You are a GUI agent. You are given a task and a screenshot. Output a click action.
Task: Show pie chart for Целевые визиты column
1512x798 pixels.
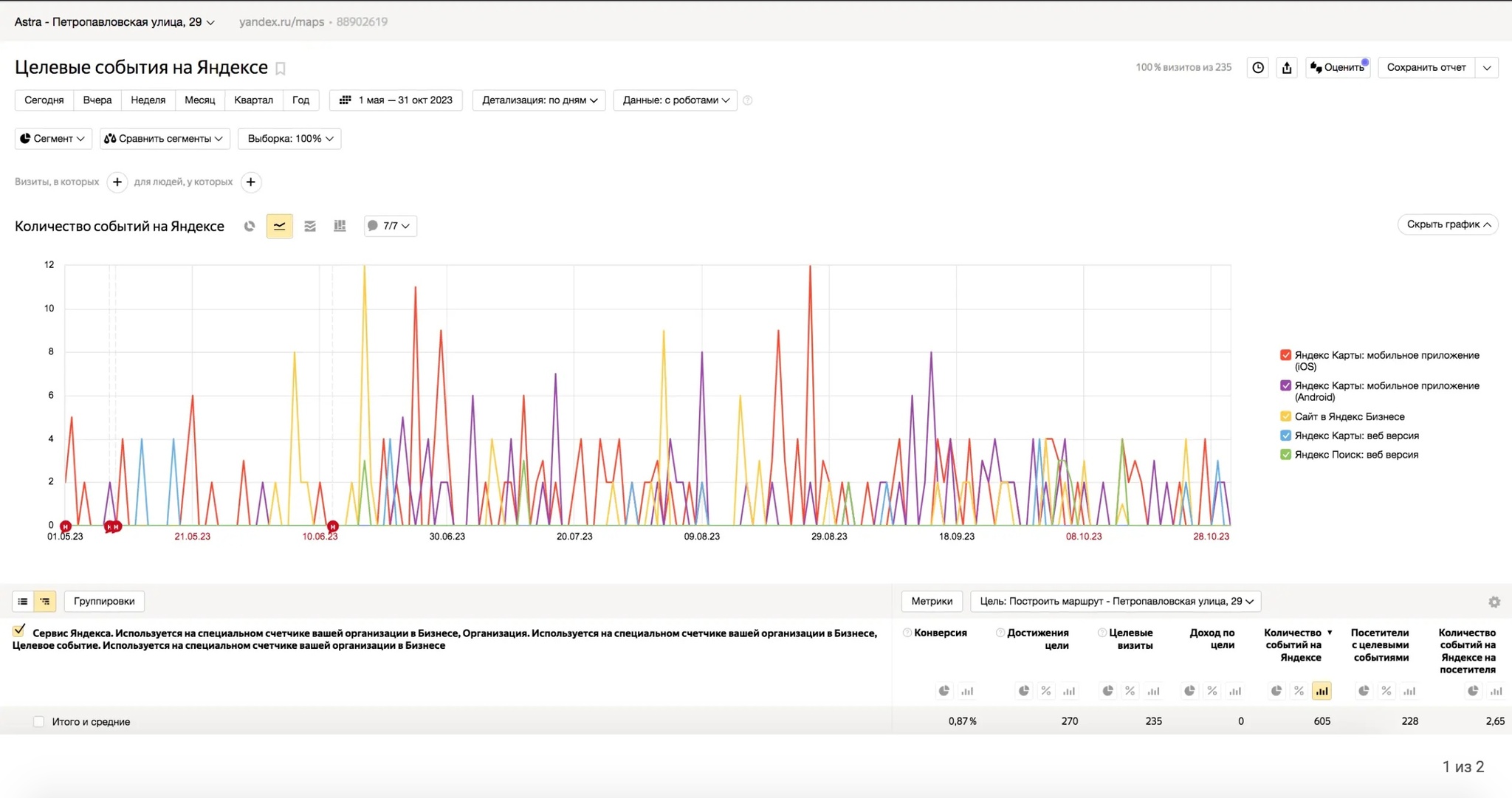(x=1107, y=691)
